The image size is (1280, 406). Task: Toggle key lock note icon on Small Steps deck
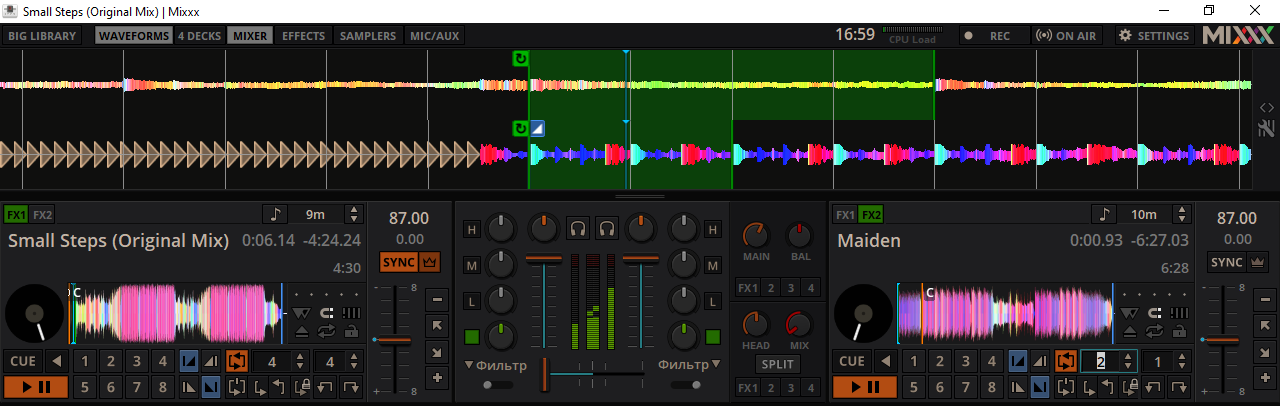coord(276,214)
